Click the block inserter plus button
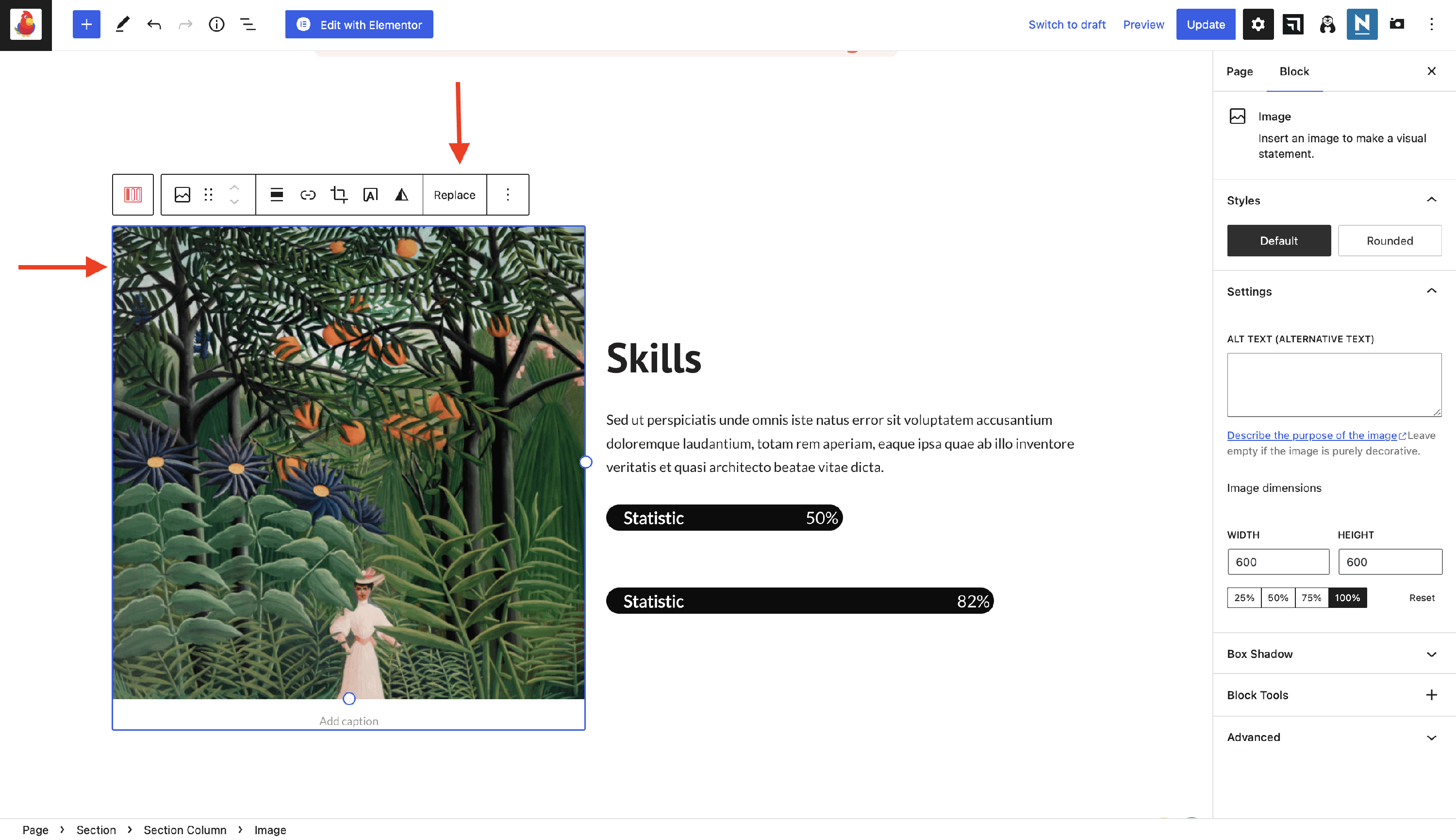 [86, 24]
